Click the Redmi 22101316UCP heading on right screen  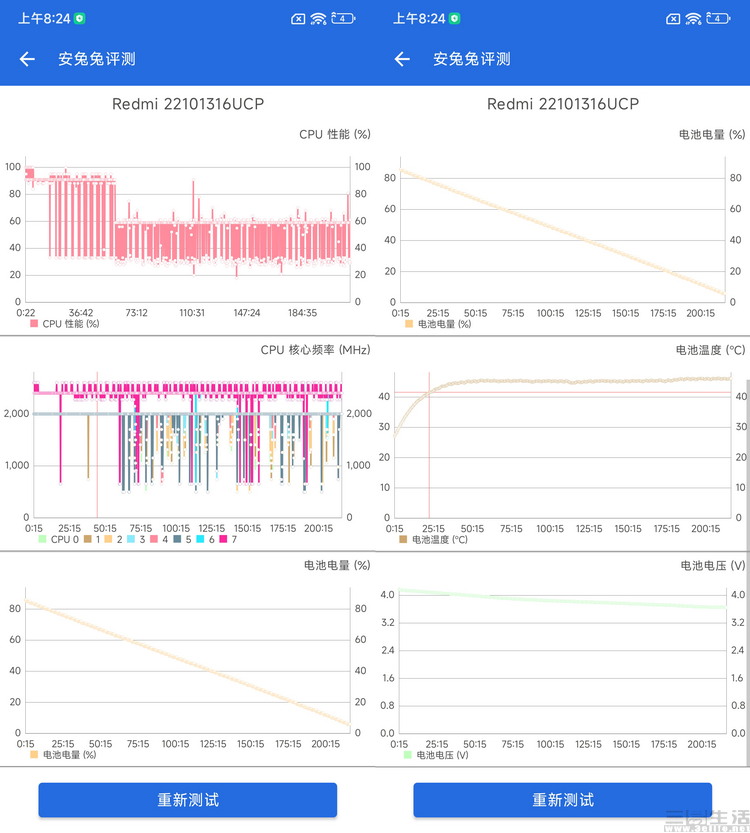coord(562,104)
